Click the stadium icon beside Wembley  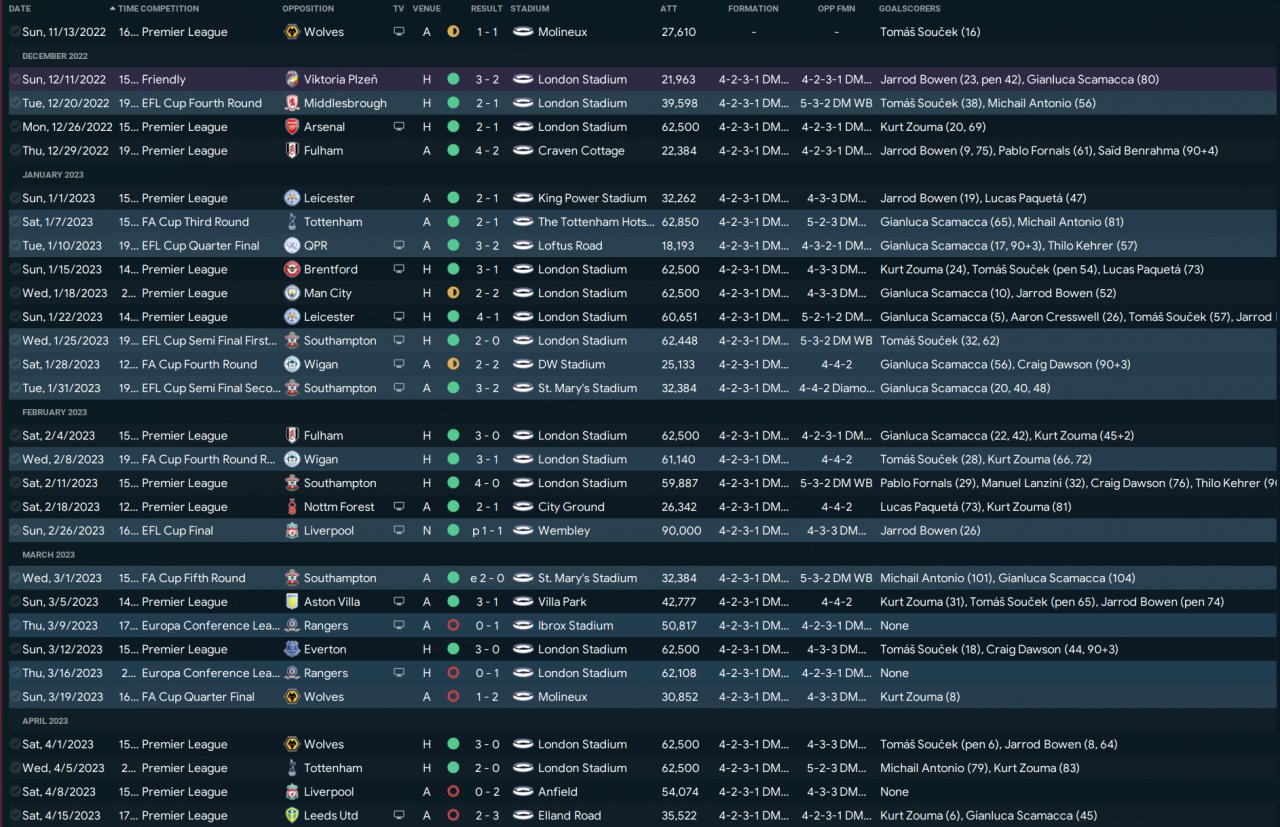click(522, 531)
